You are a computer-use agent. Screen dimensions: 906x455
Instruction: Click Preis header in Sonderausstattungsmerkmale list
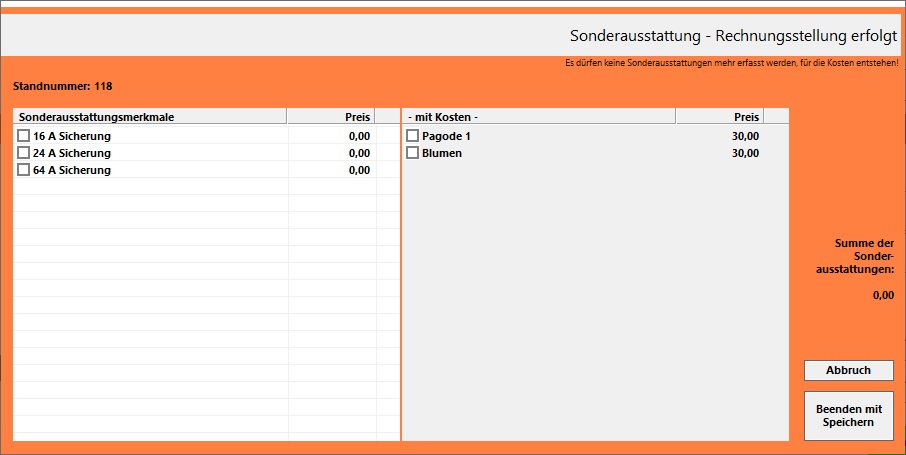click(x=332, y=117)
